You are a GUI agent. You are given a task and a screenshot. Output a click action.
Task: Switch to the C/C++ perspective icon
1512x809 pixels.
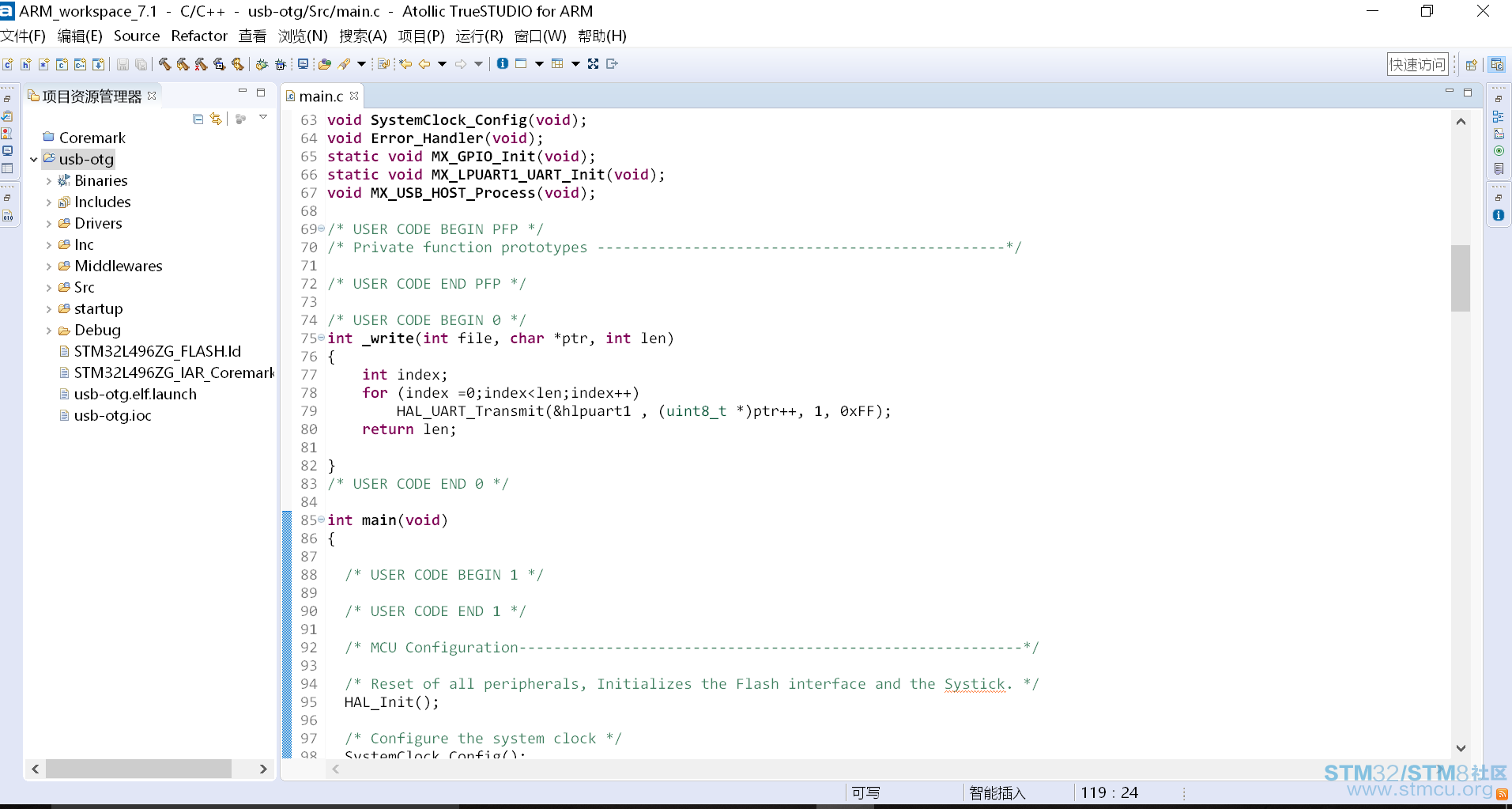pyautogui.click(x=1497, y=65)
